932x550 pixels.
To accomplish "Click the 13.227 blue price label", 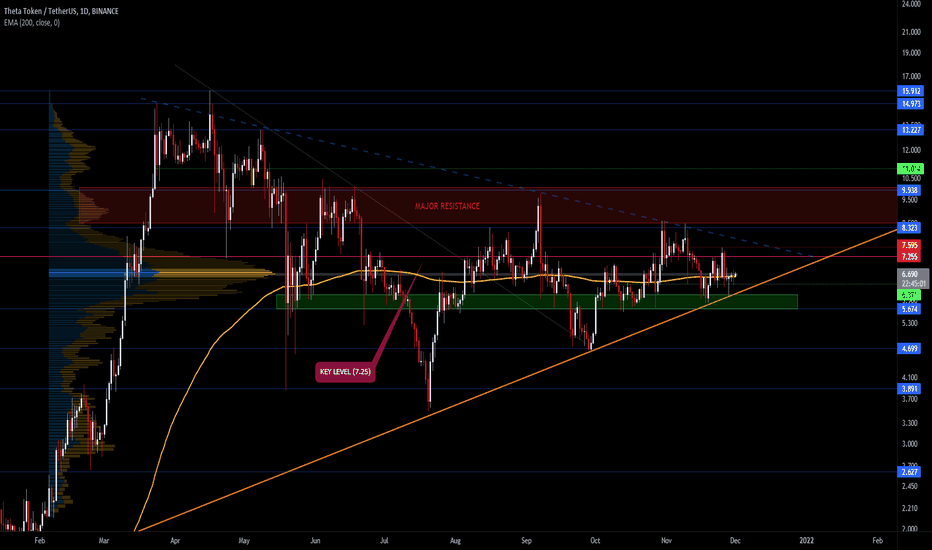I will point(910,130).
